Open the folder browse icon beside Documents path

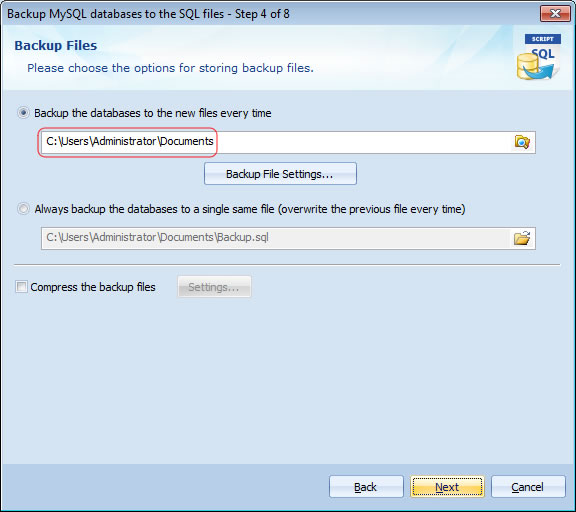tap(522, 142)
